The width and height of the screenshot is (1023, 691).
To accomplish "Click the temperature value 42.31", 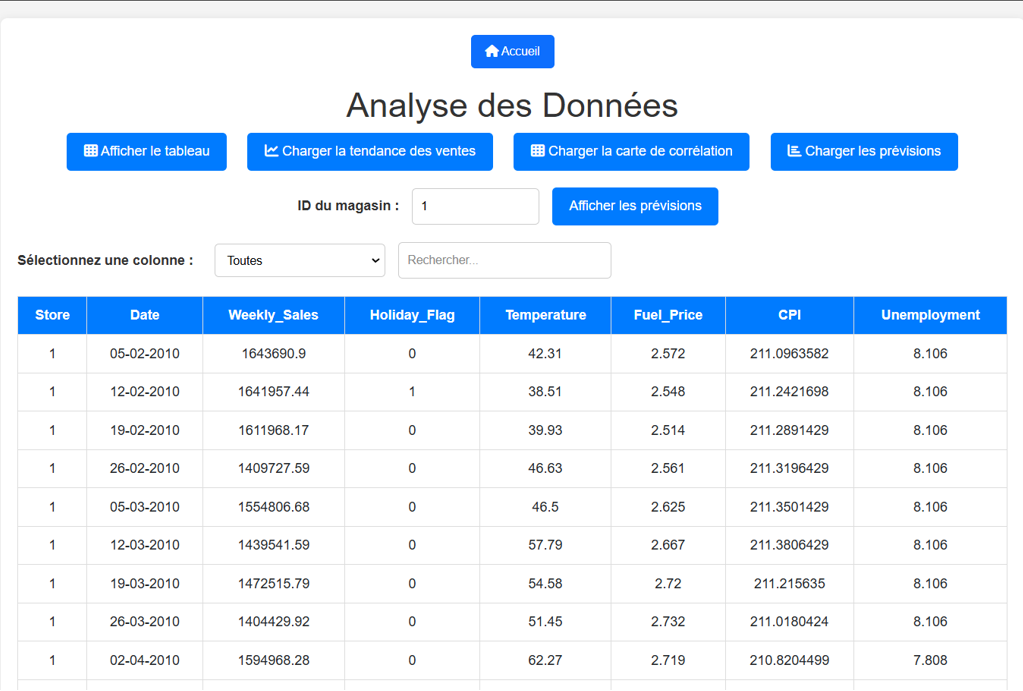I will (x=545, y=354).
